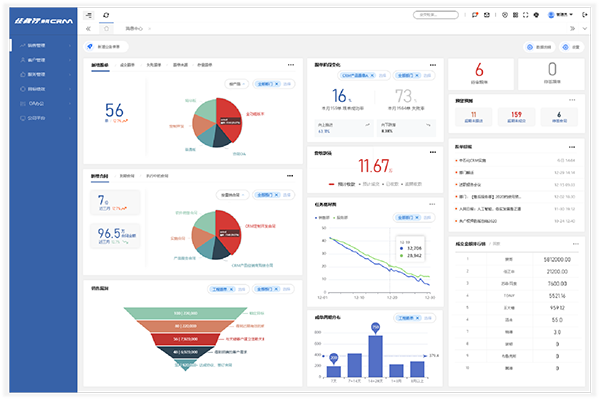Expand the 销售管理 sidebar menu
Viewport: 600px width, 400px height.
[28, 46]
